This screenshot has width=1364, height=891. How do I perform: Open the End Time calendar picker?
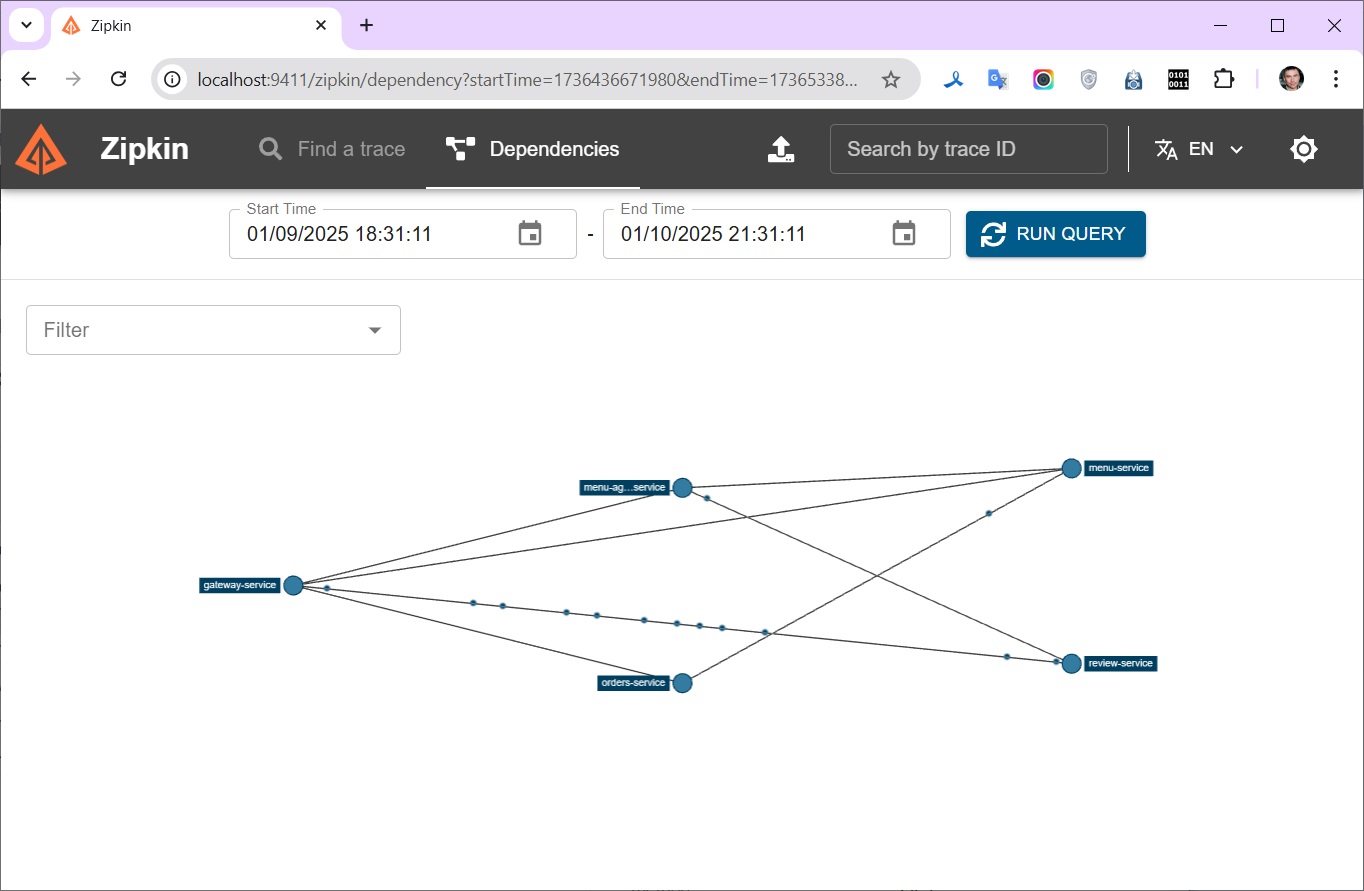[x=903, y=234]
